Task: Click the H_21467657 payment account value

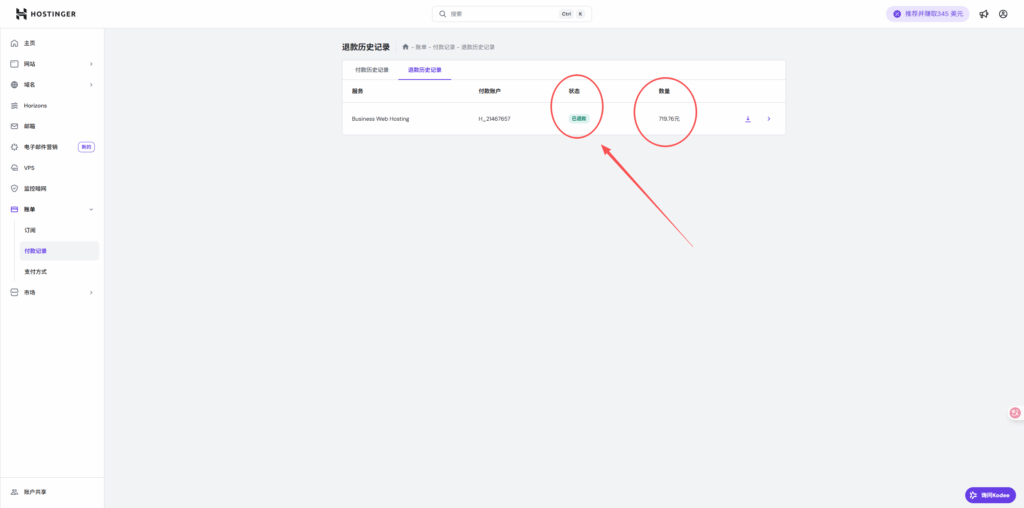Action: [494, 119]
